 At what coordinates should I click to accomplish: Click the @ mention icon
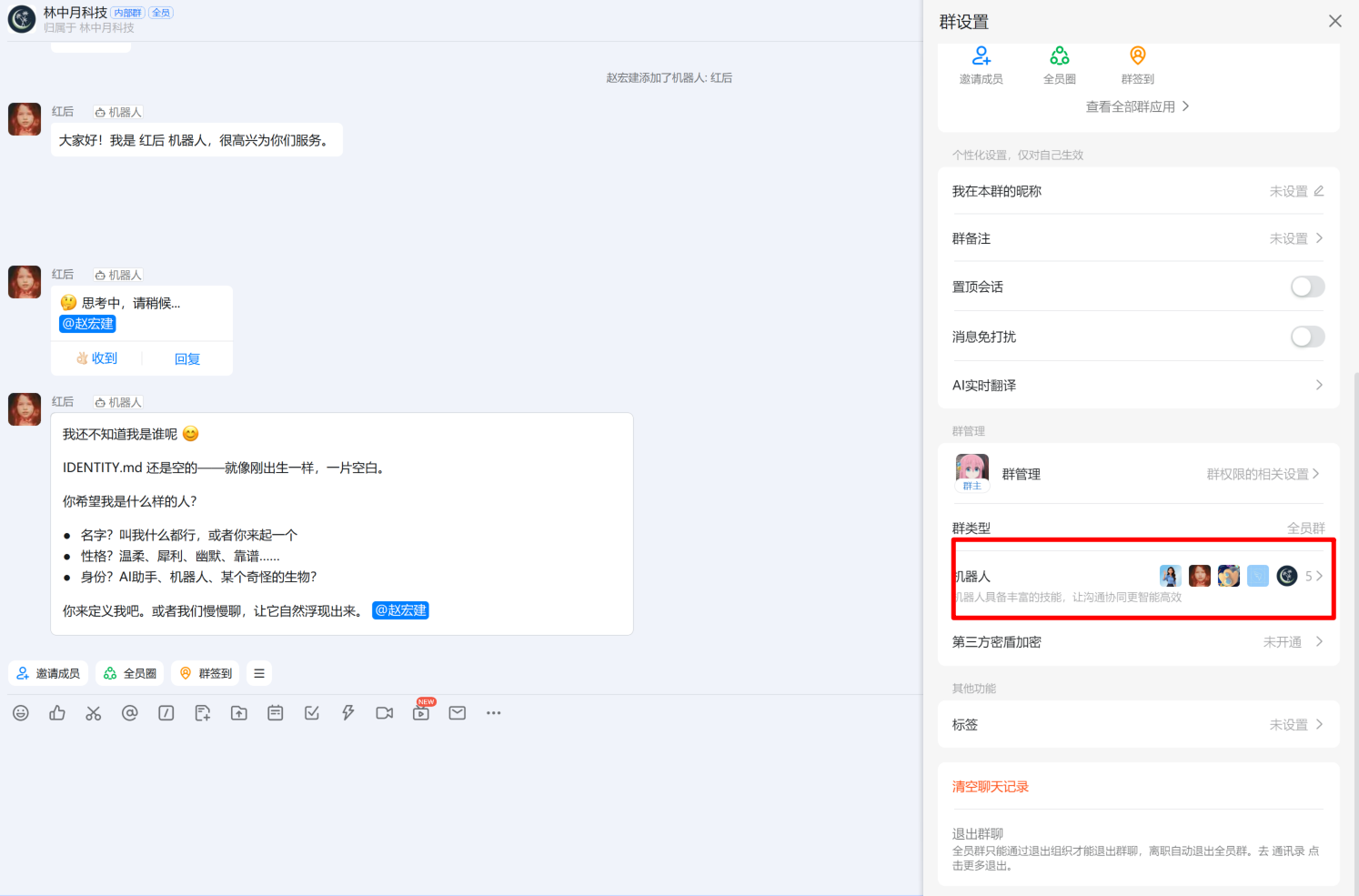coord(130,713)
